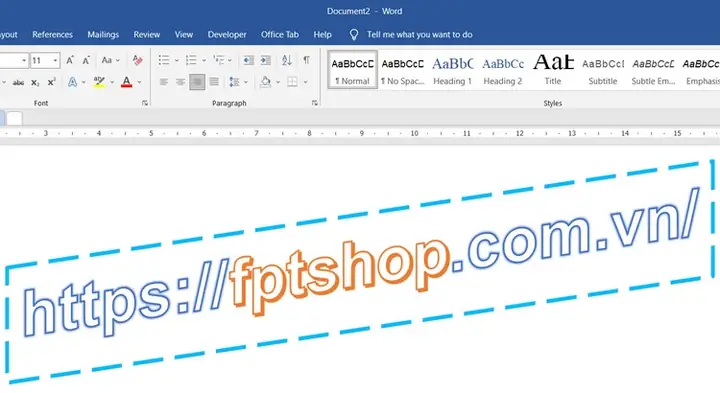Start a bulleted list

click(164, 60)
